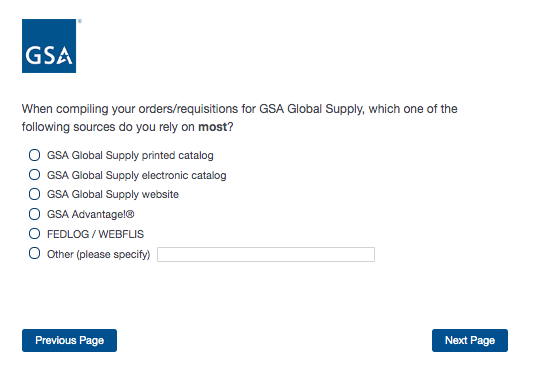Select the Other (please specify) radio button
Viewport: 536px width, 386px height.
coord(34,254)
